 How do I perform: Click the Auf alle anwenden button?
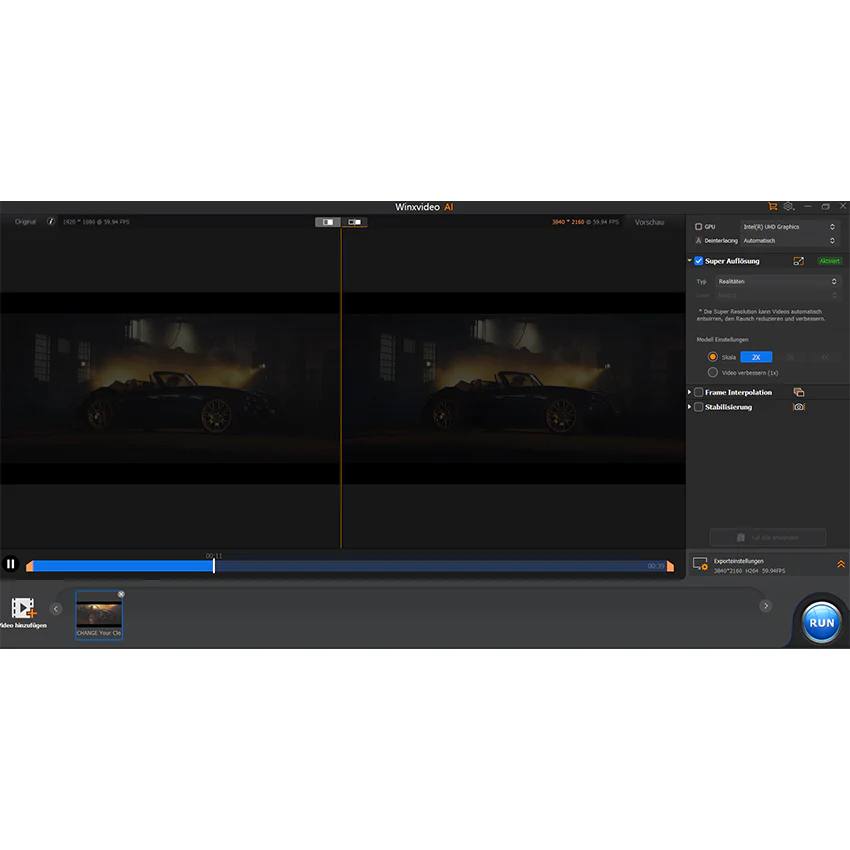[768, 537]
